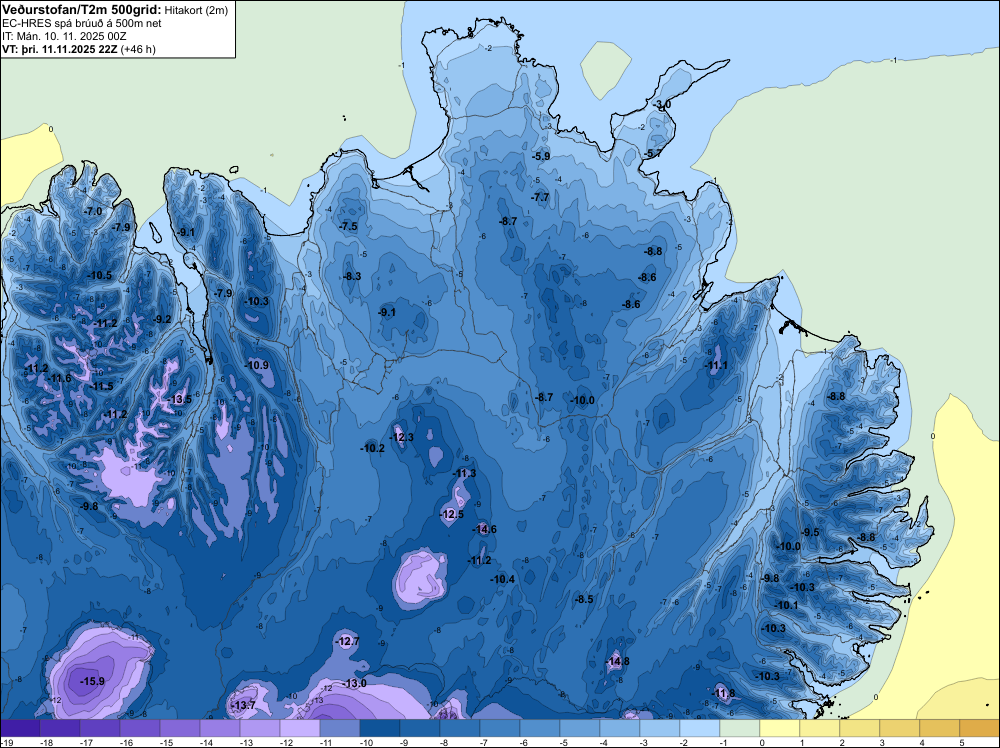Click the legend tick label -18
The image size is (1000, 748).
(x=46, y=743)
